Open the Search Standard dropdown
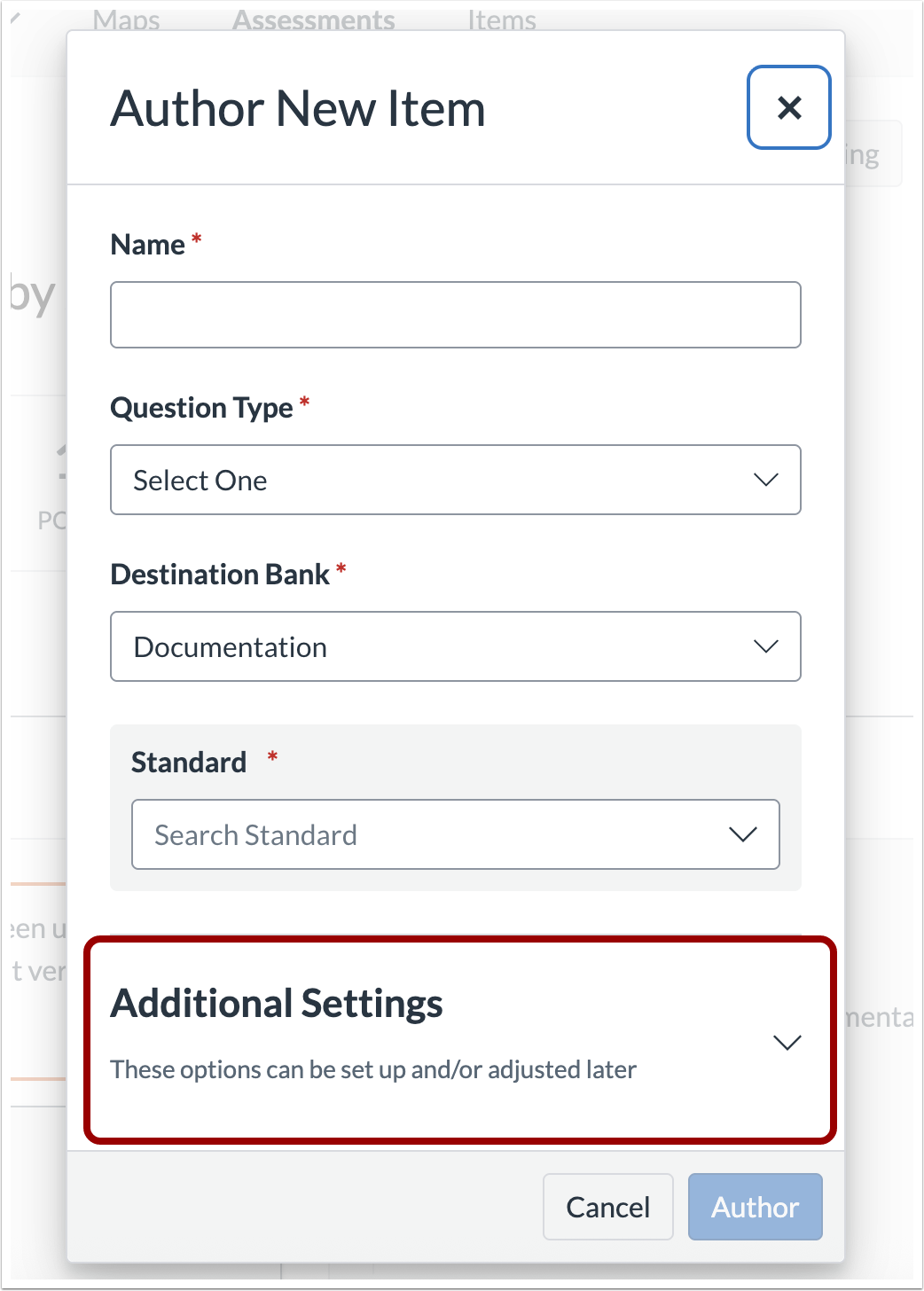 456,834
